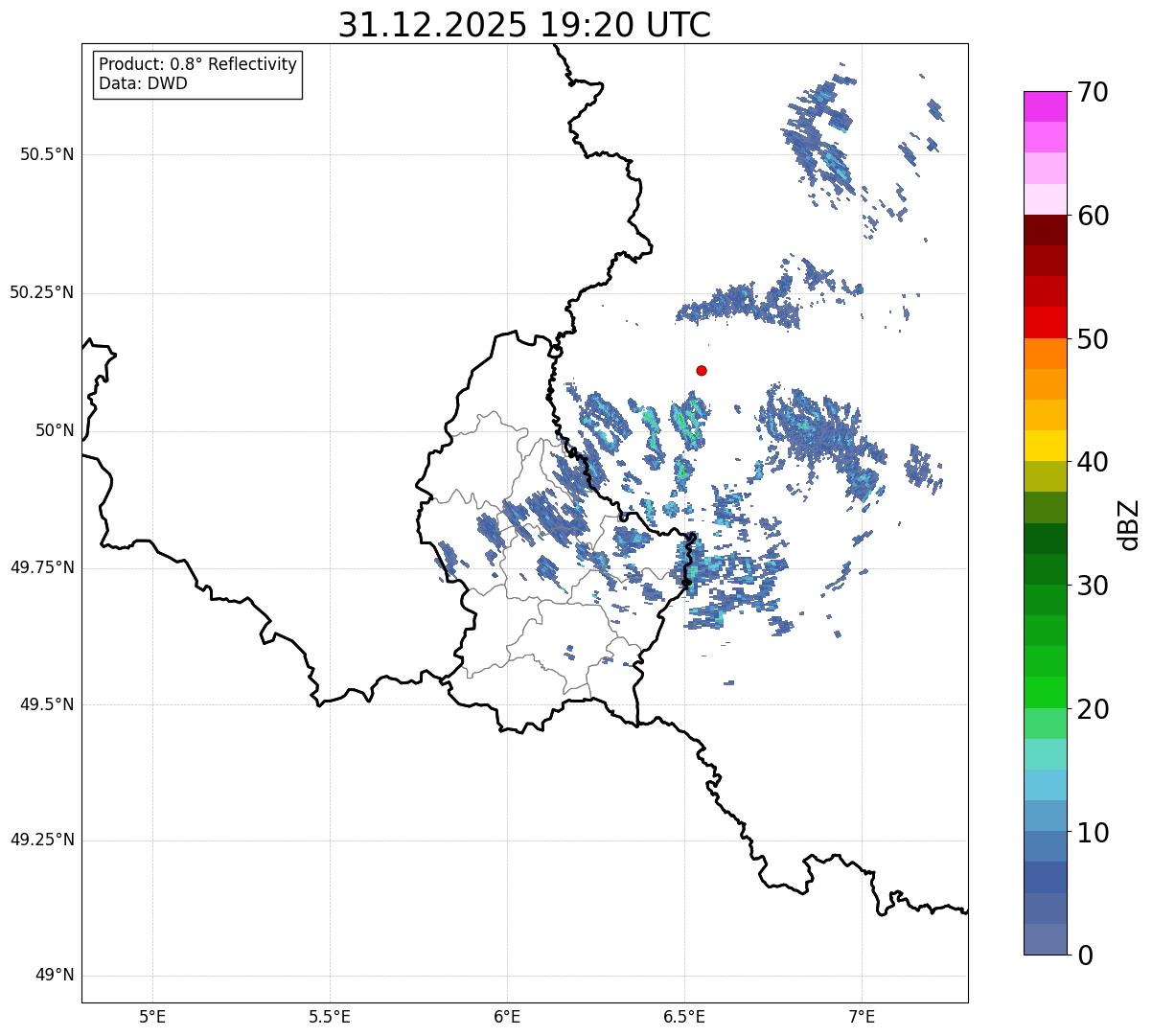Pick the bottom slate-blue colorbar segment

pos(1046,939)
